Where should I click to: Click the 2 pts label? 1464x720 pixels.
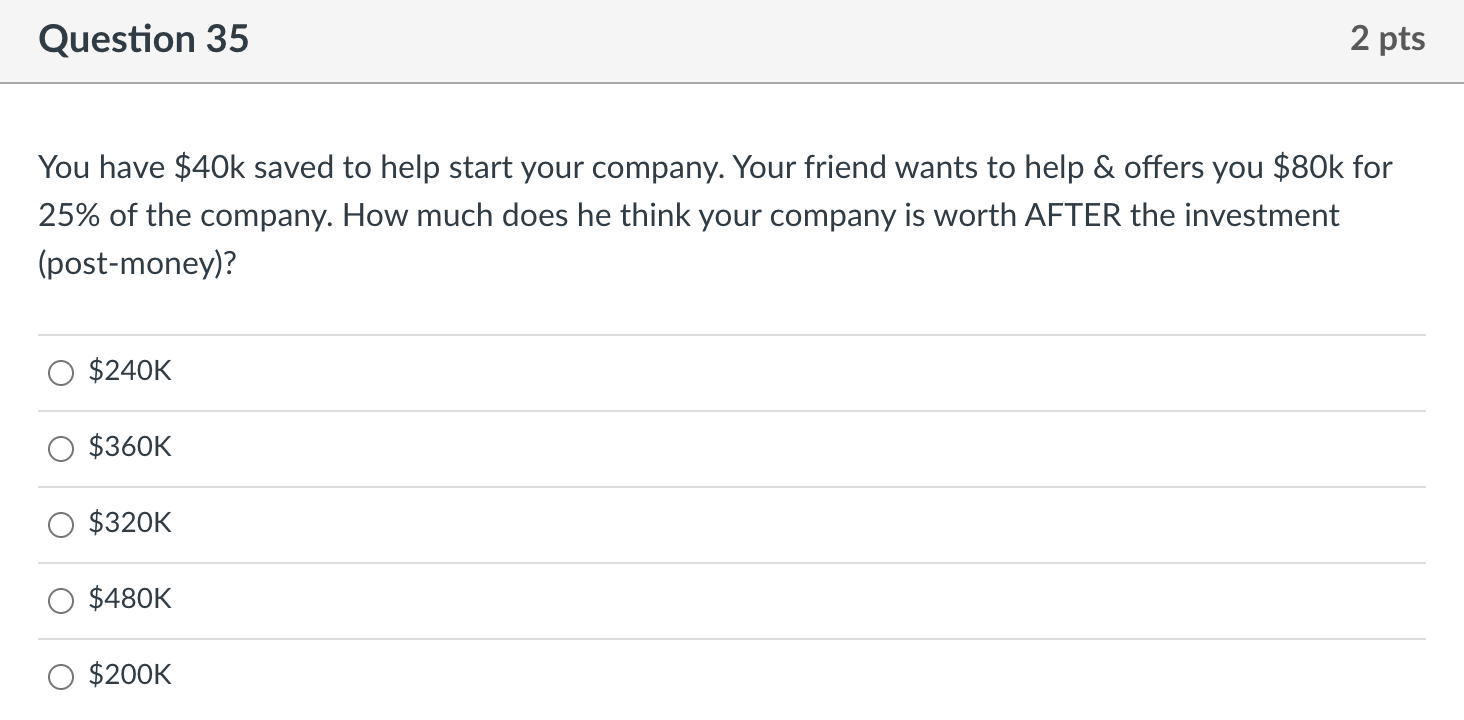(x=1389, y=39)
